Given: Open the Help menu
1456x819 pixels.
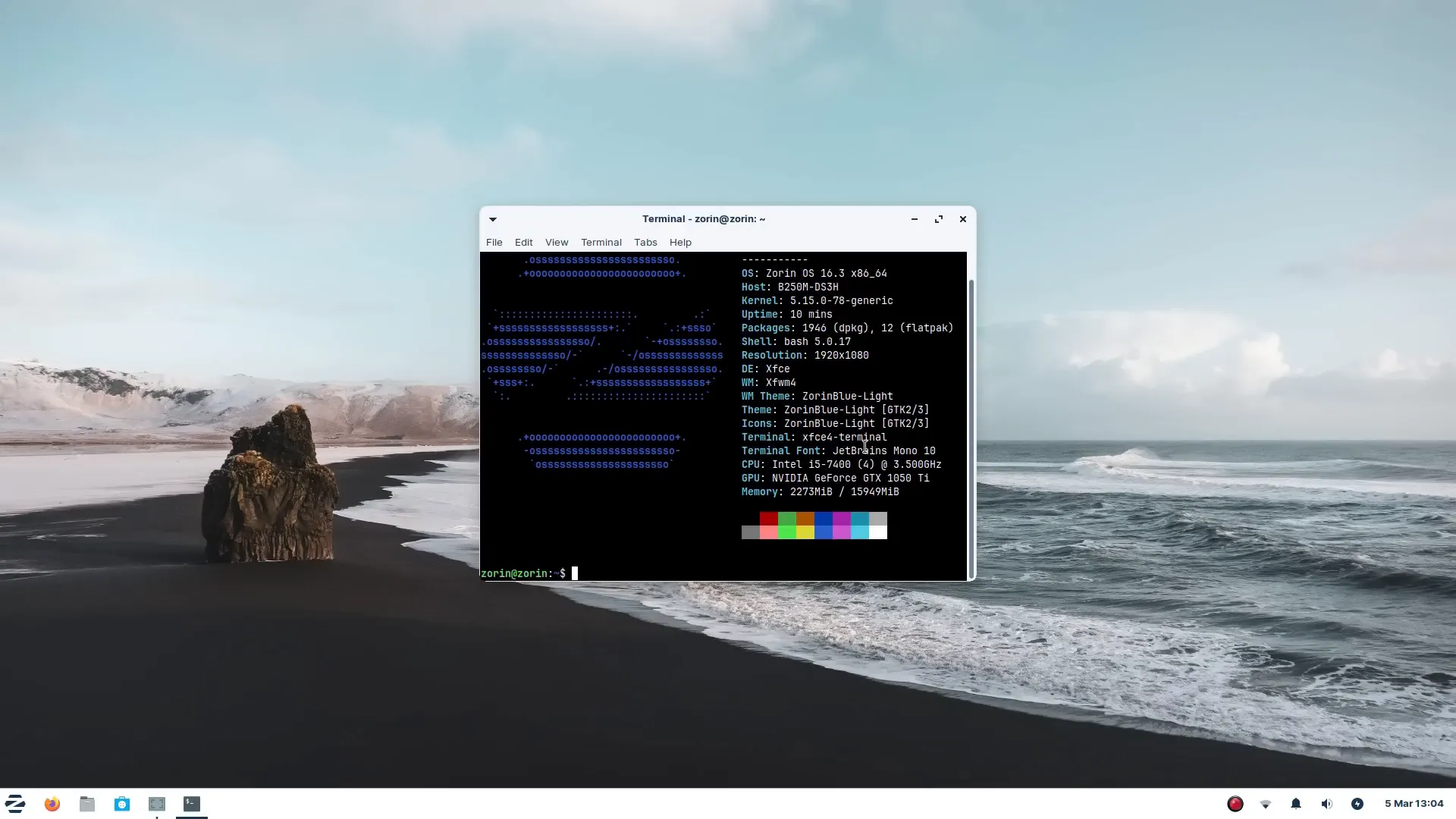Looking at the screenshot, I should point(680,243).
